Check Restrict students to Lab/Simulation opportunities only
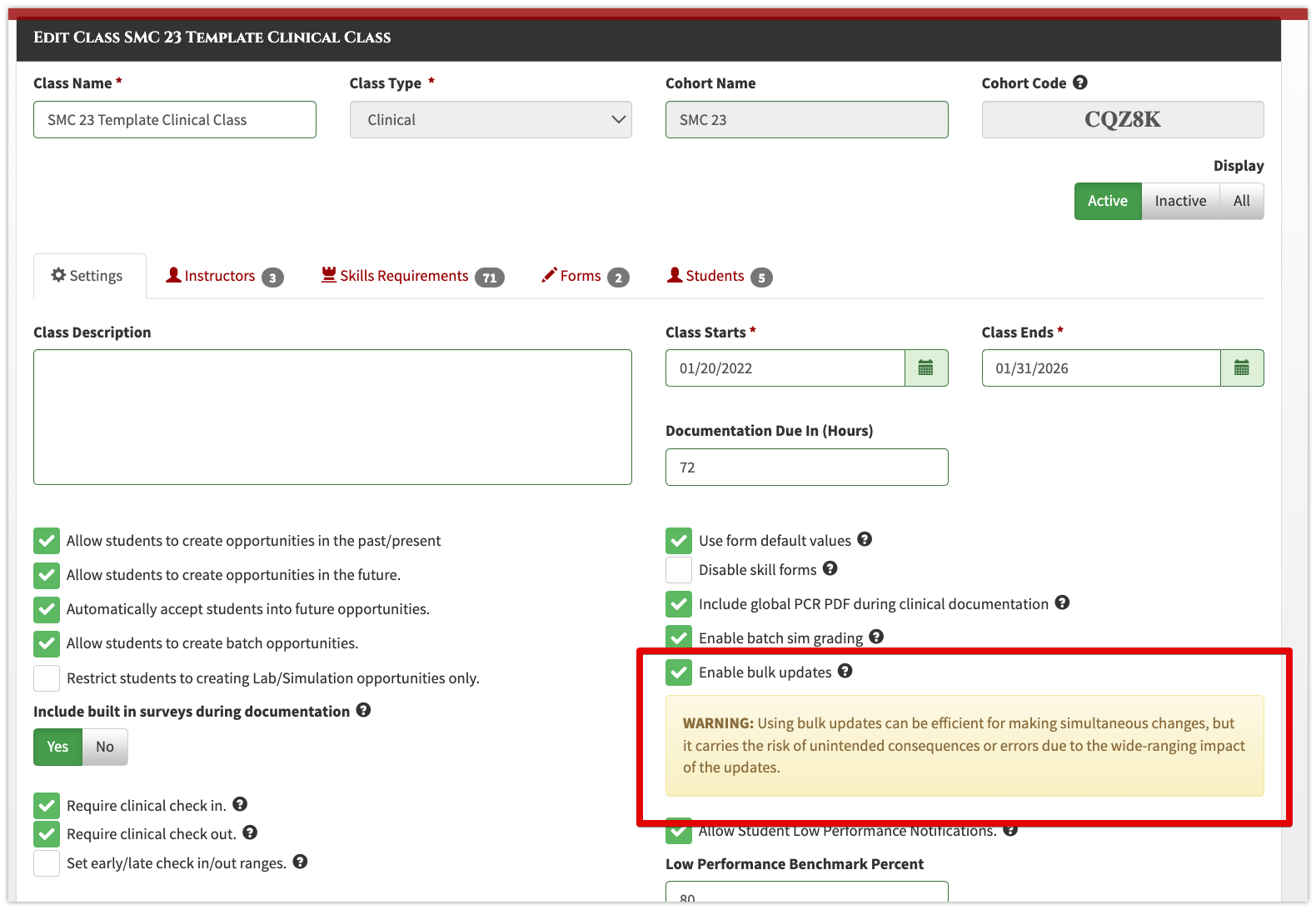The height and width of the screenshot is (910, 1316). (47, 678)
